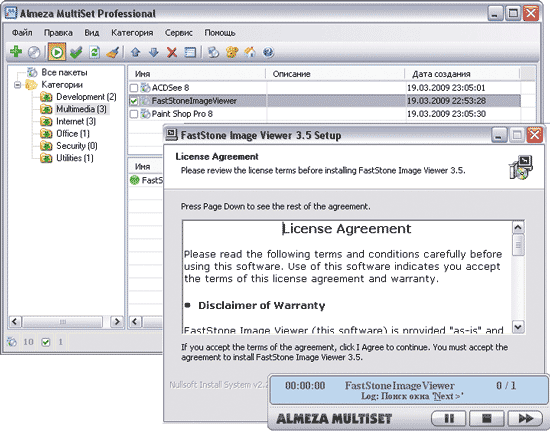This screenshot has width=550, height=431.
Task: Click the refresh document toolbar icon
Action: pos(94,53)
